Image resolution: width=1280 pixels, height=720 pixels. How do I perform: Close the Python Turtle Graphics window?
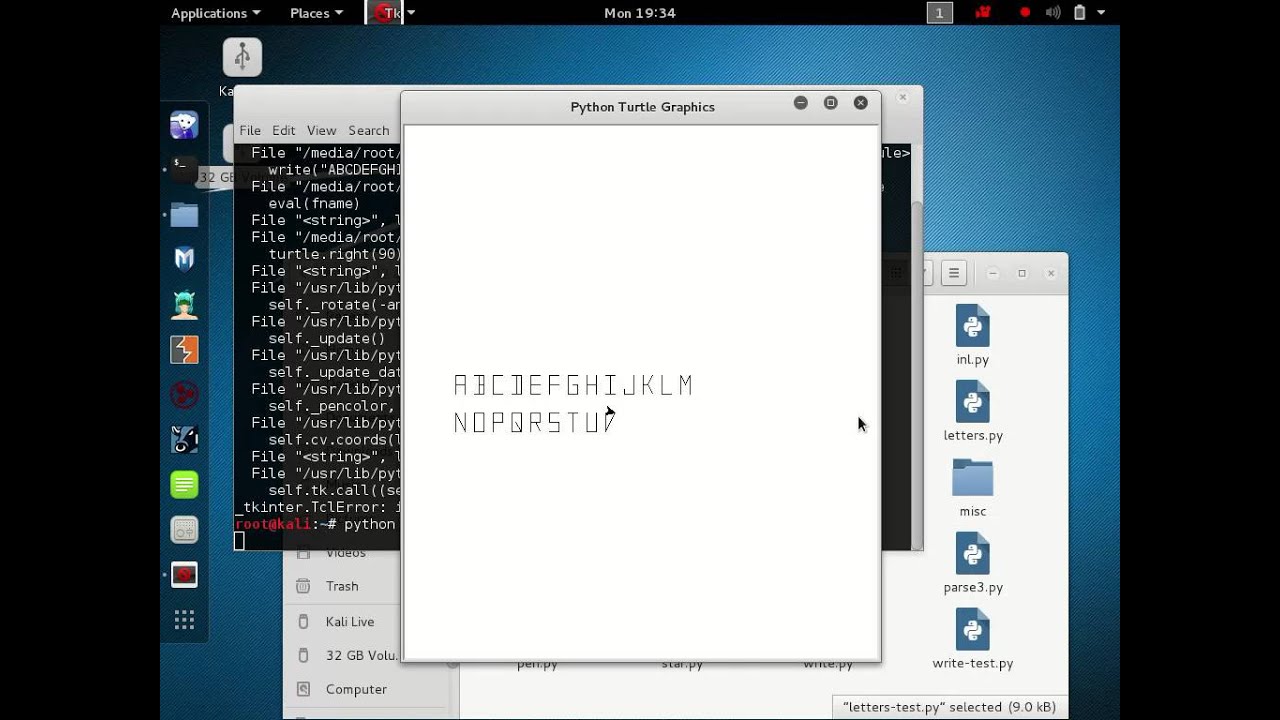[860, 103]
